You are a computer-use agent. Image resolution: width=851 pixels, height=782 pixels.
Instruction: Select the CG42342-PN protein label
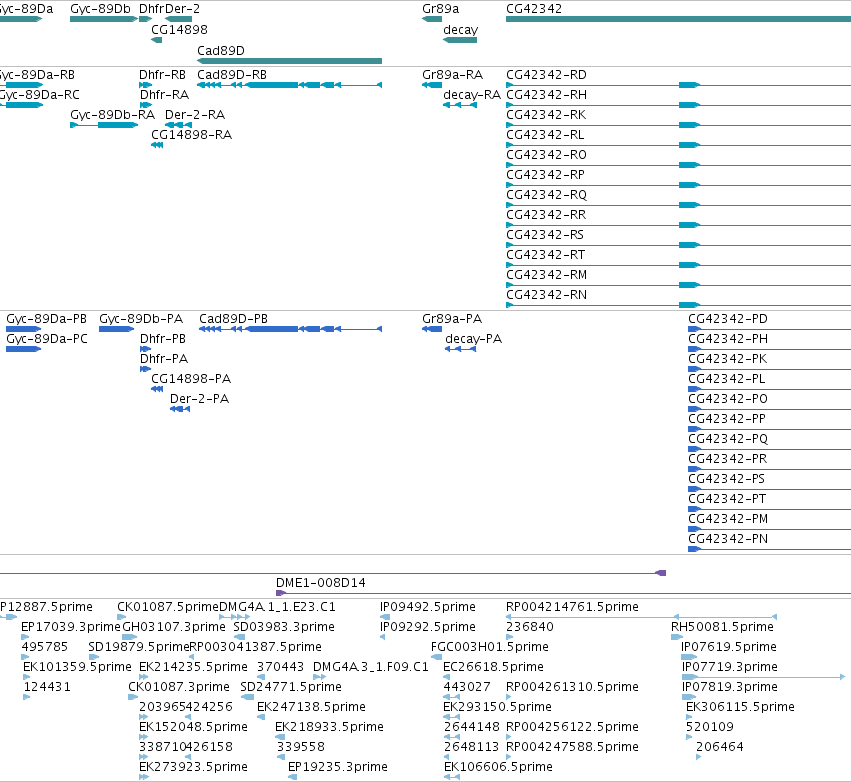click(x=728, y=539)
